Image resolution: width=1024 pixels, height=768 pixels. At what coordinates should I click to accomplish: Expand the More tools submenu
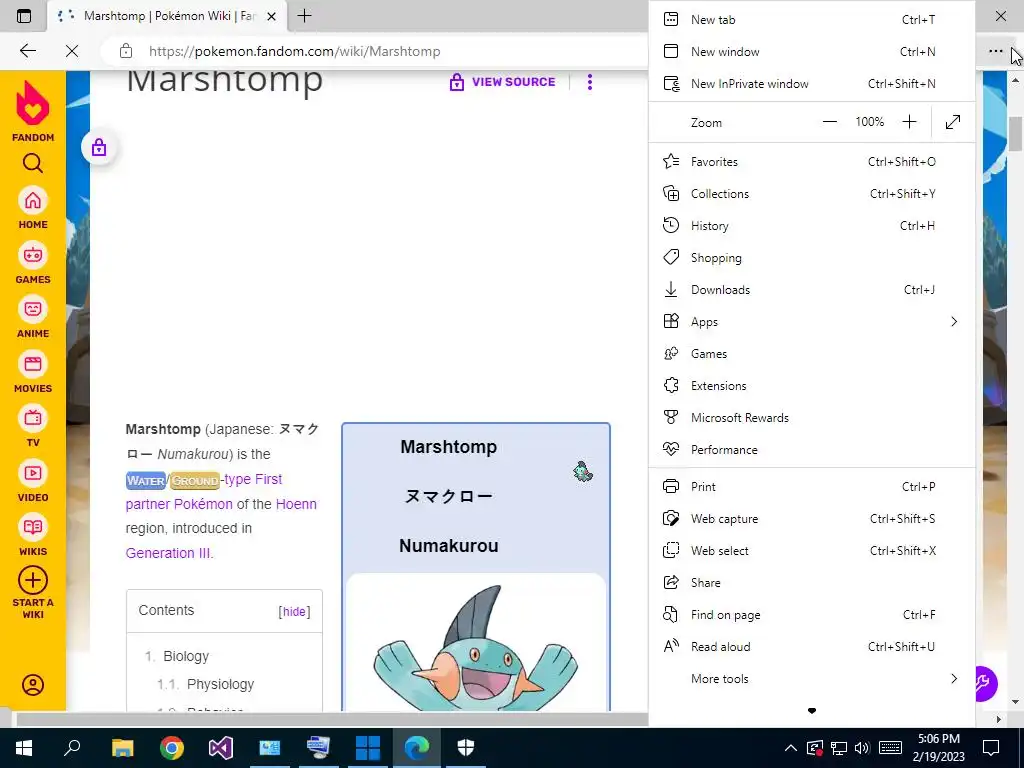tap(812, 679)
